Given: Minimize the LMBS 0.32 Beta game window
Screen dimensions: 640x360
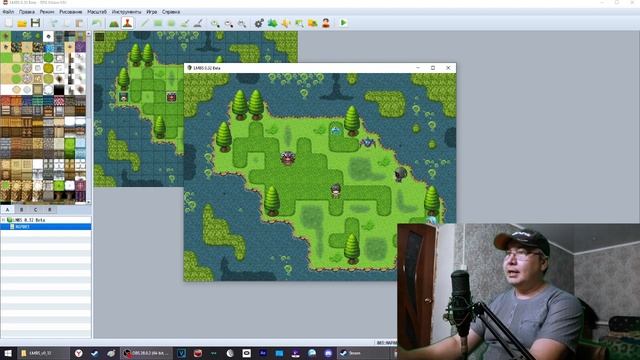Looking at the screenshot, I should pos(418,68).
